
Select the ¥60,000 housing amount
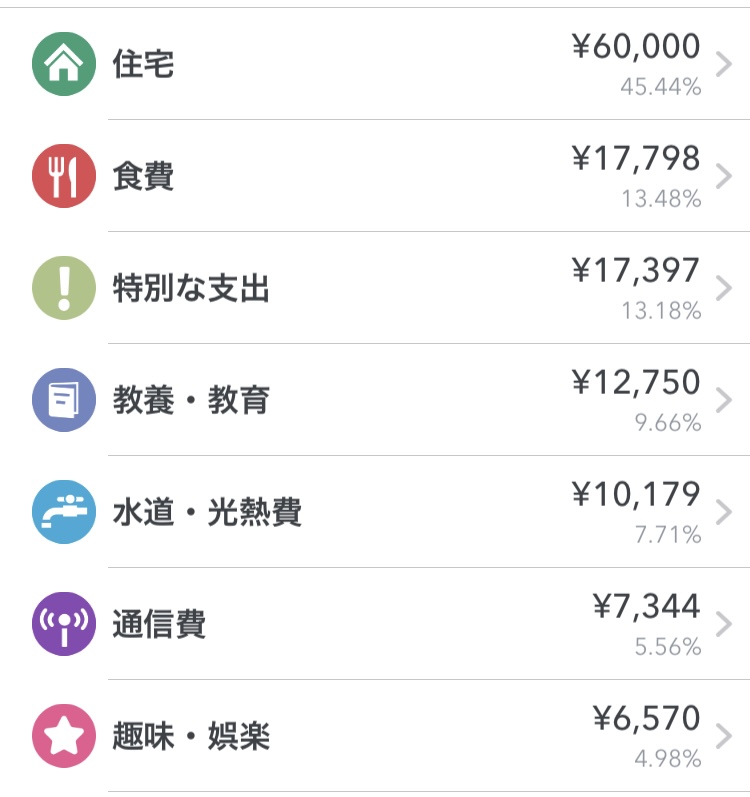coord(636,47)
